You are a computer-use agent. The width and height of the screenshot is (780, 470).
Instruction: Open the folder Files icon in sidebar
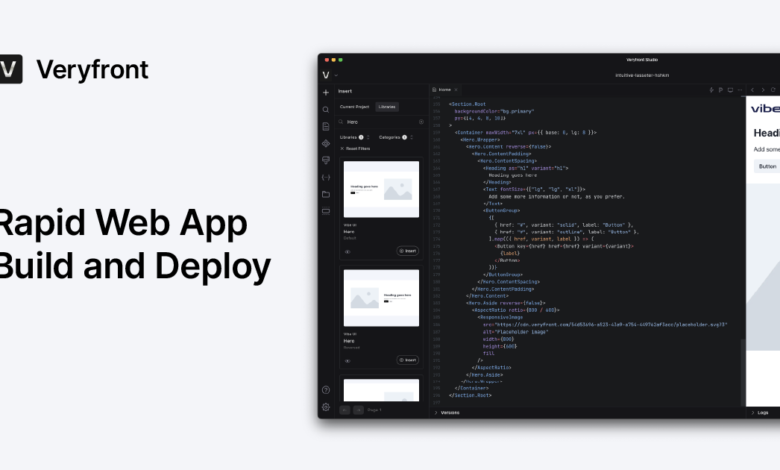(326, 194)
